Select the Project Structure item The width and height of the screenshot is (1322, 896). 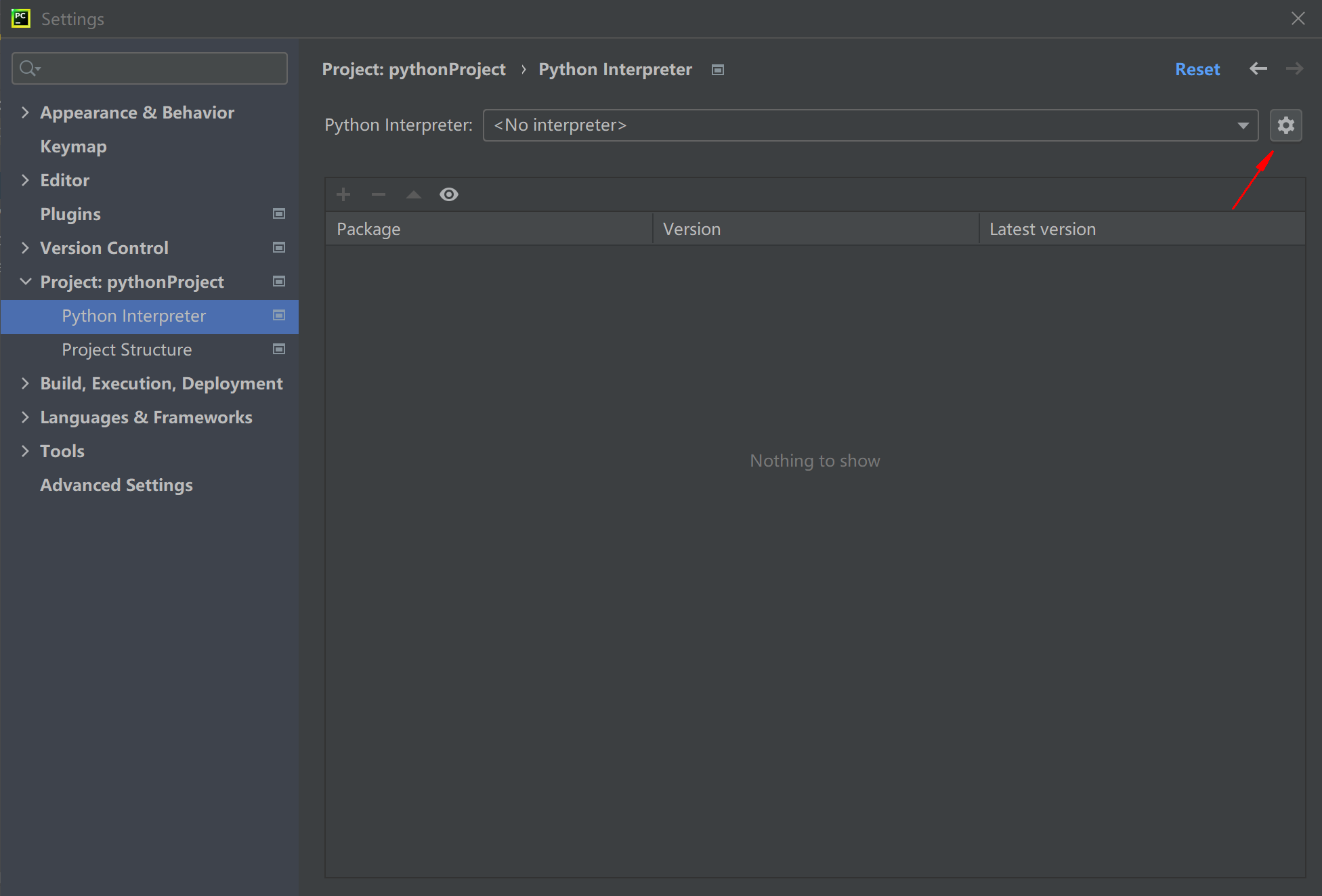coord(127,349)
